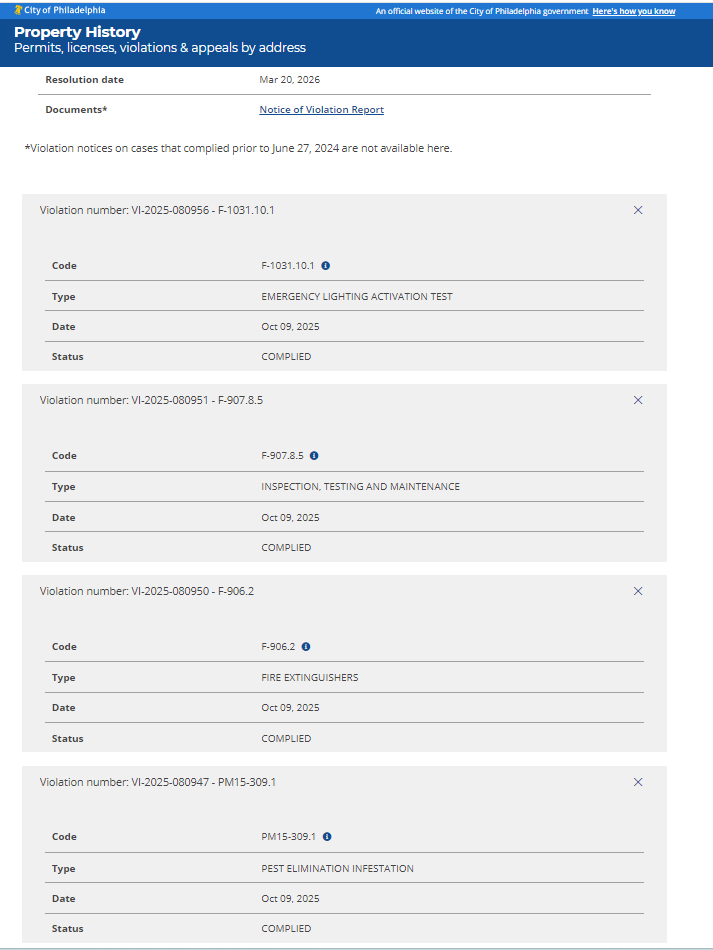Click info icon beside code F-906.2
713x950 pixels.
(x=306, y=647)
